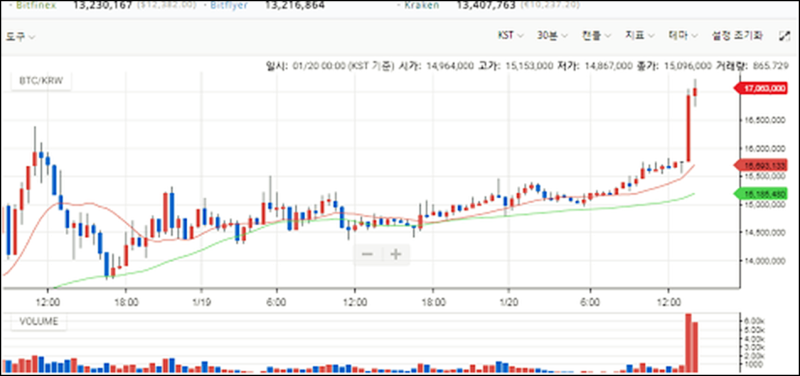Change the 30분 interval dropdown
The image size is (800, 376).
coord(553,35)
